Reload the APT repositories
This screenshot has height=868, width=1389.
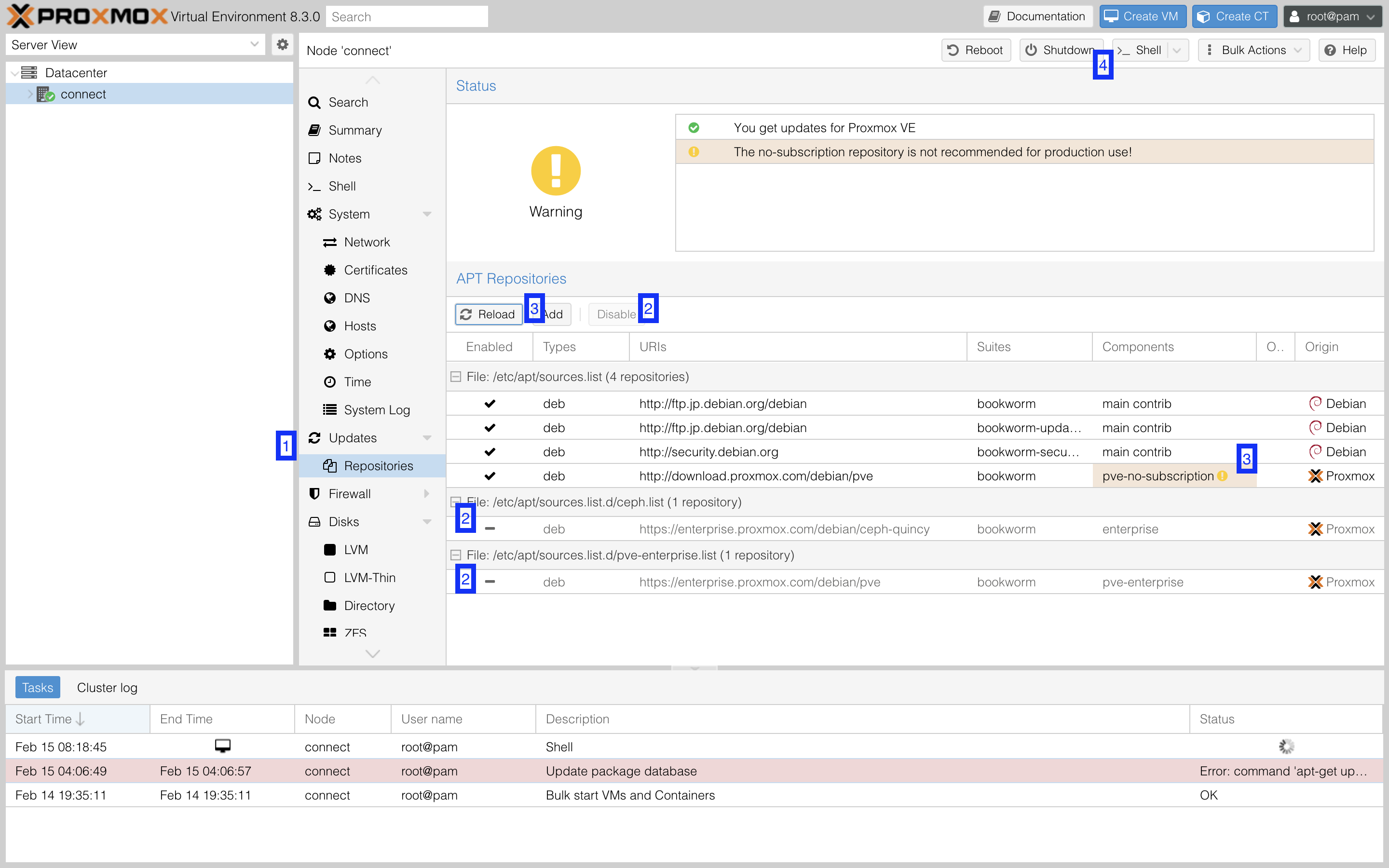489,314
